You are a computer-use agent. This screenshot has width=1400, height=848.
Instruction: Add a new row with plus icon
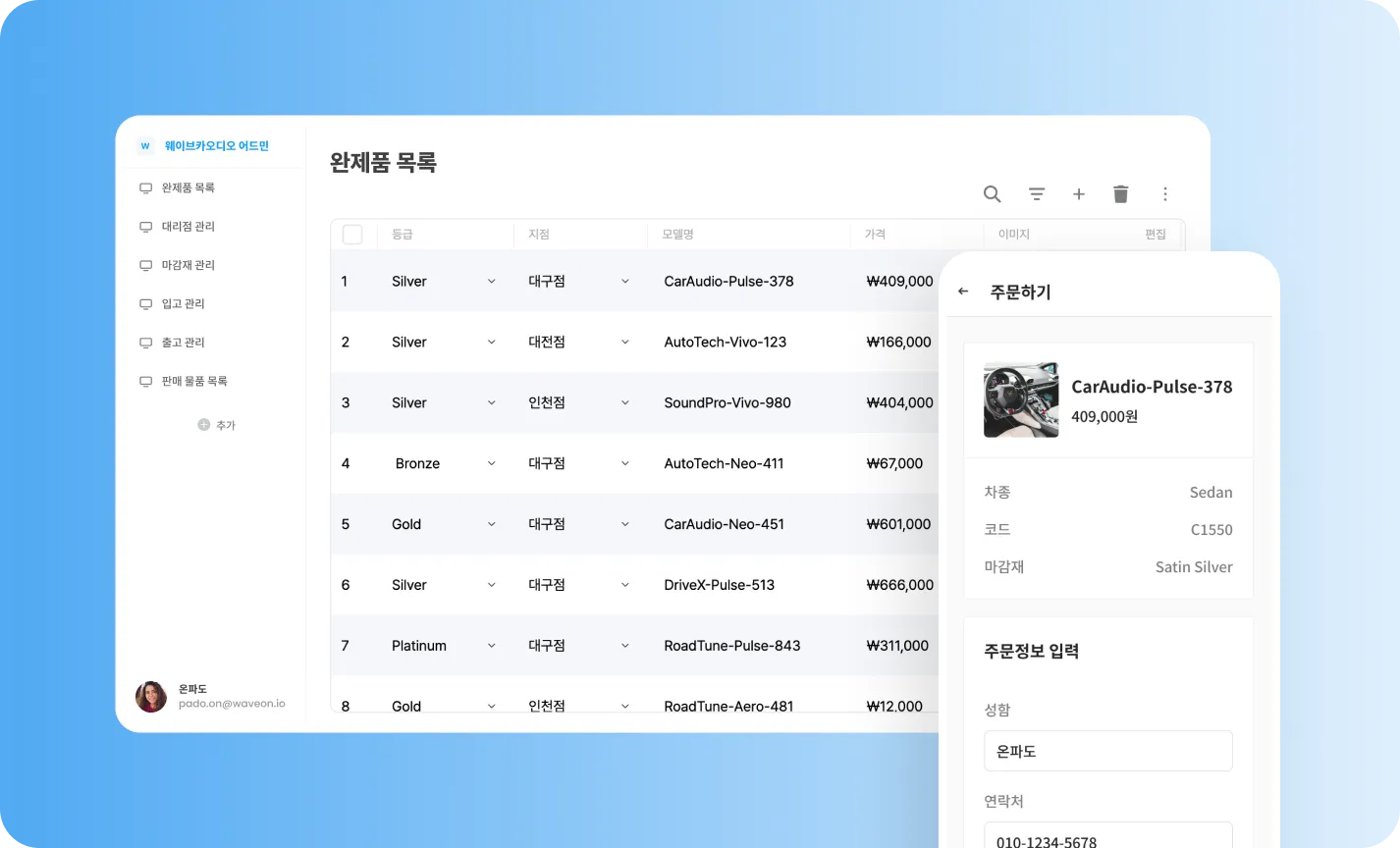tap(1079, 194)
